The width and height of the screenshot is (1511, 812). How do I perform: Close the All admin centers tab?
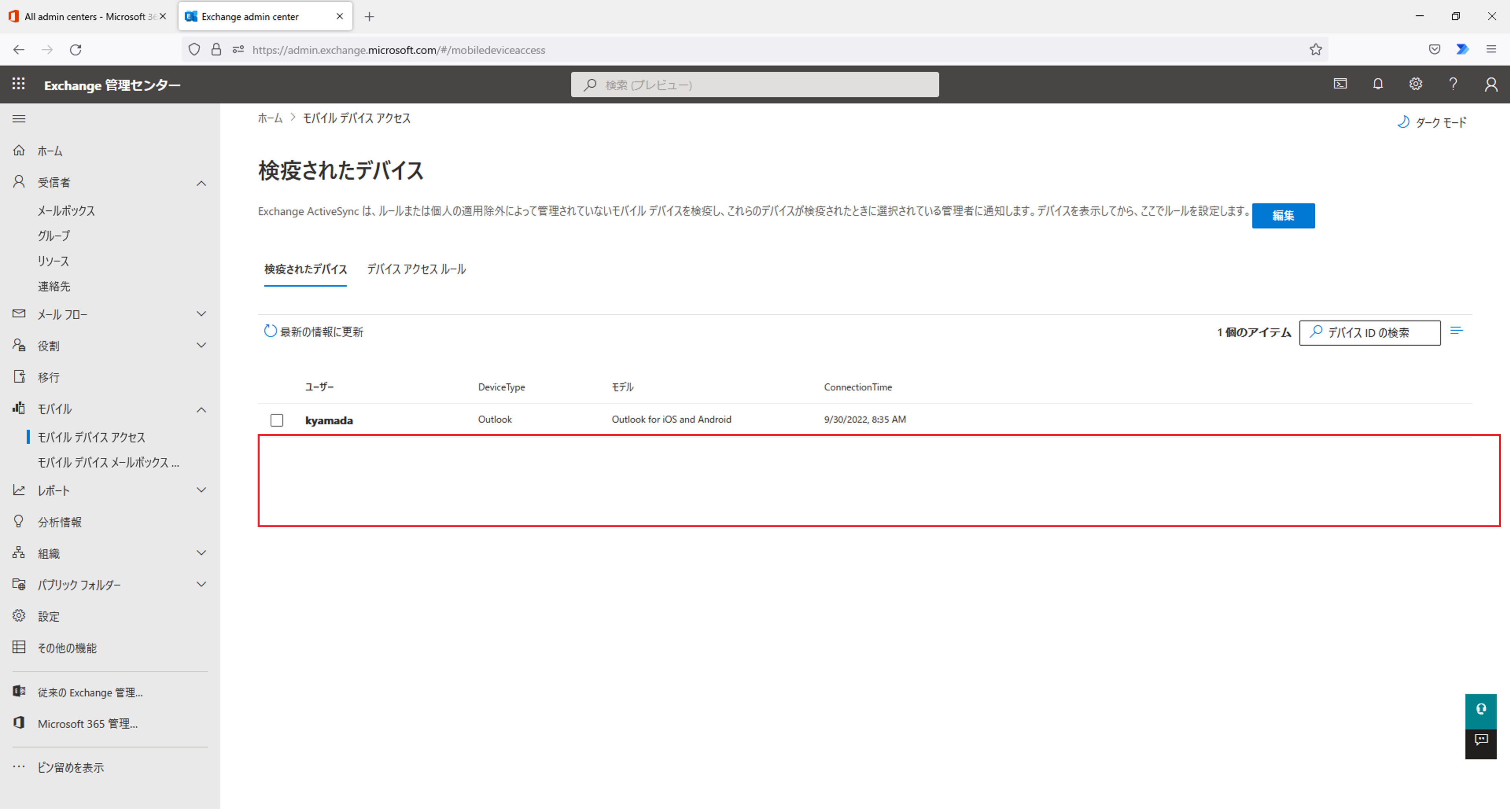click(x=163, y=17)
